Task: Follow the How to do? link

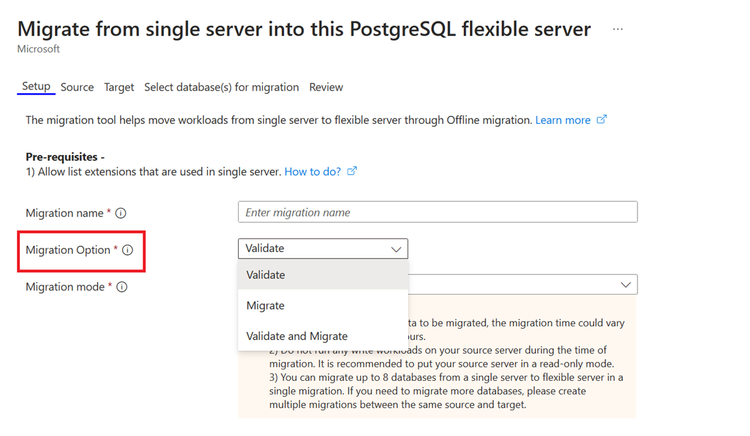Action: point(313,171)
